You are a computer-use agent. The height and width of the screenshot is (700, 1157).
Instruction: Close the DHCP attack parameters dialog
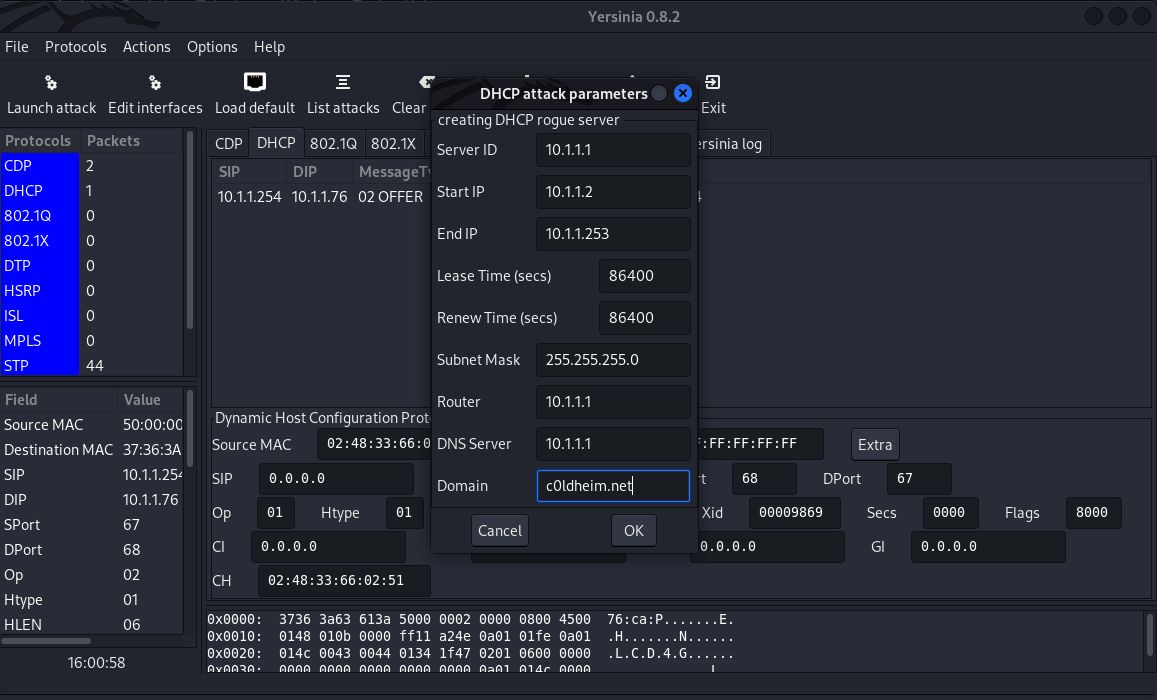pyautogui.click(x=683, y=93)
